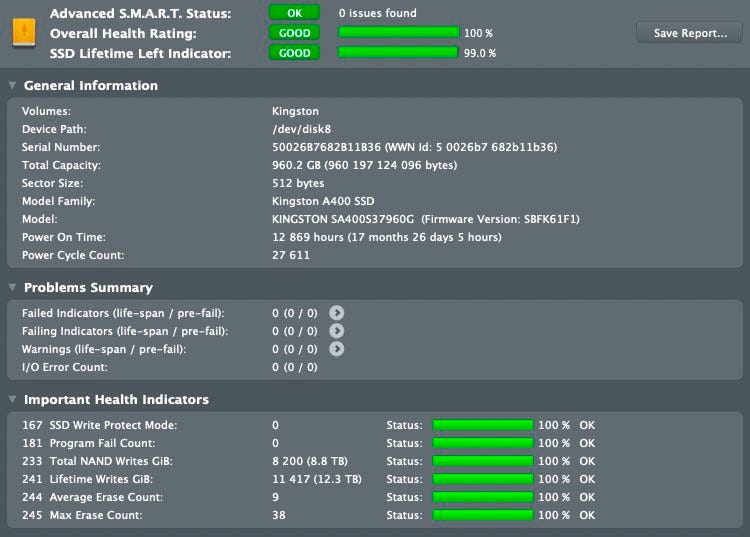Click the GOOD Overall Health Rating badge
The width and height of the screenshot is (750, 537).
pos(295,33)
